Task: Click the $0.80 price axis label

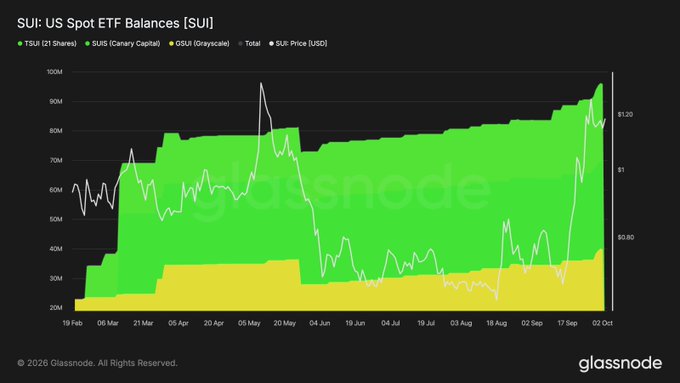Action: click(x=625, y=237)
